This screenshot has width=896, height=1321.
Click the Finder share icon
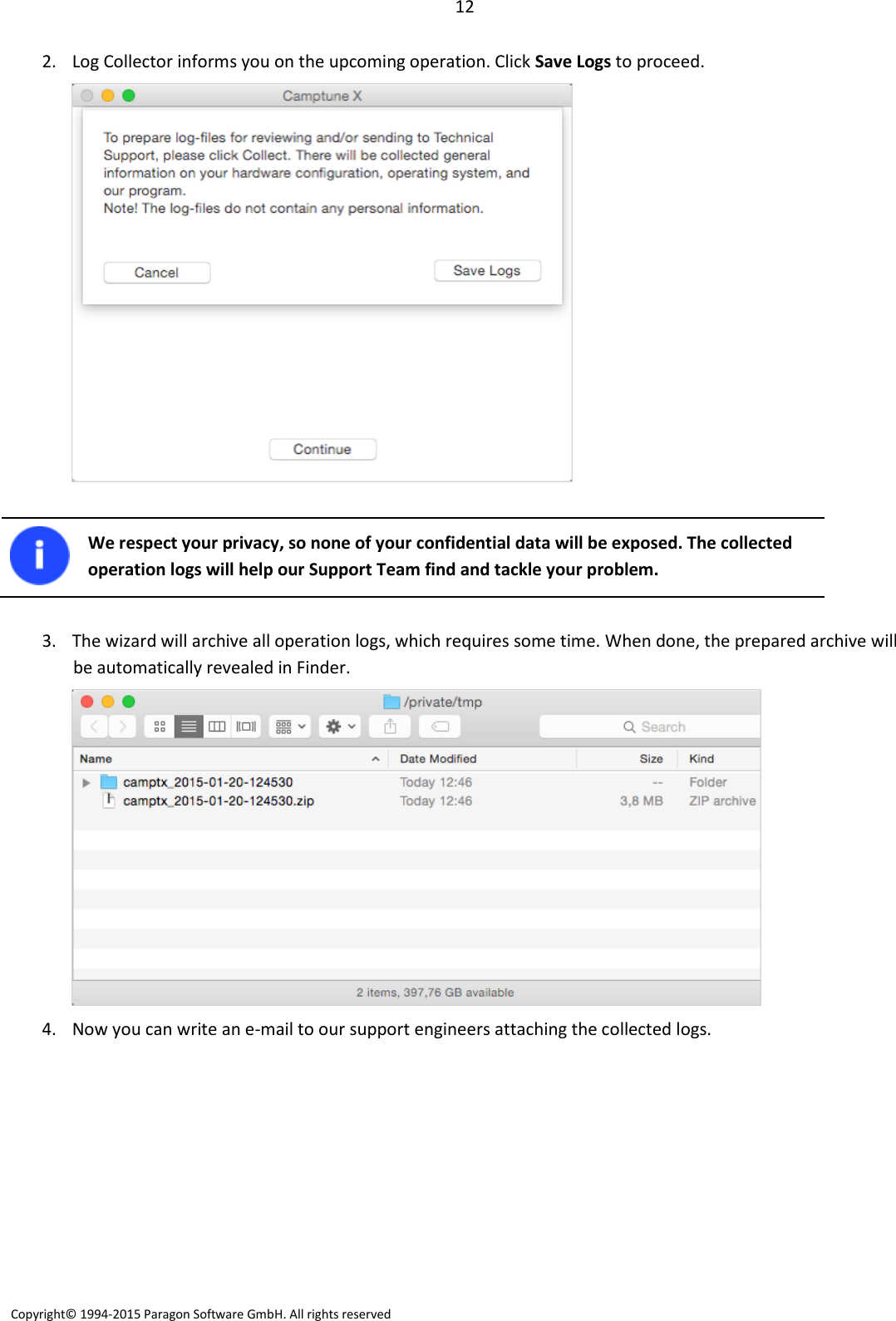tap(390, 727)
